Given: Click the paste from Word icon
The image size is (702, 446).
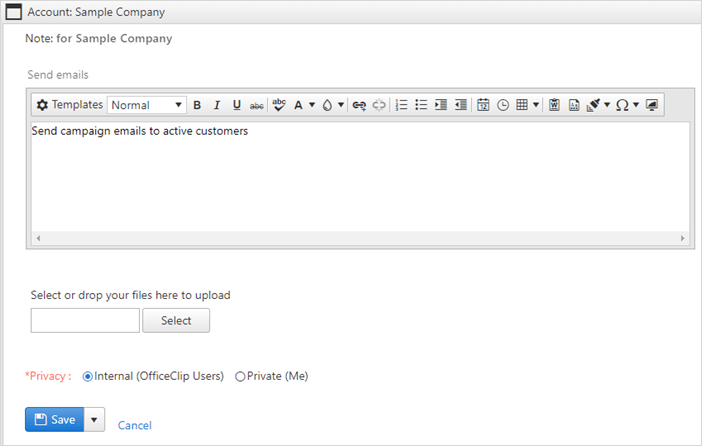Looking at the screenshot, I should [554, 105].
